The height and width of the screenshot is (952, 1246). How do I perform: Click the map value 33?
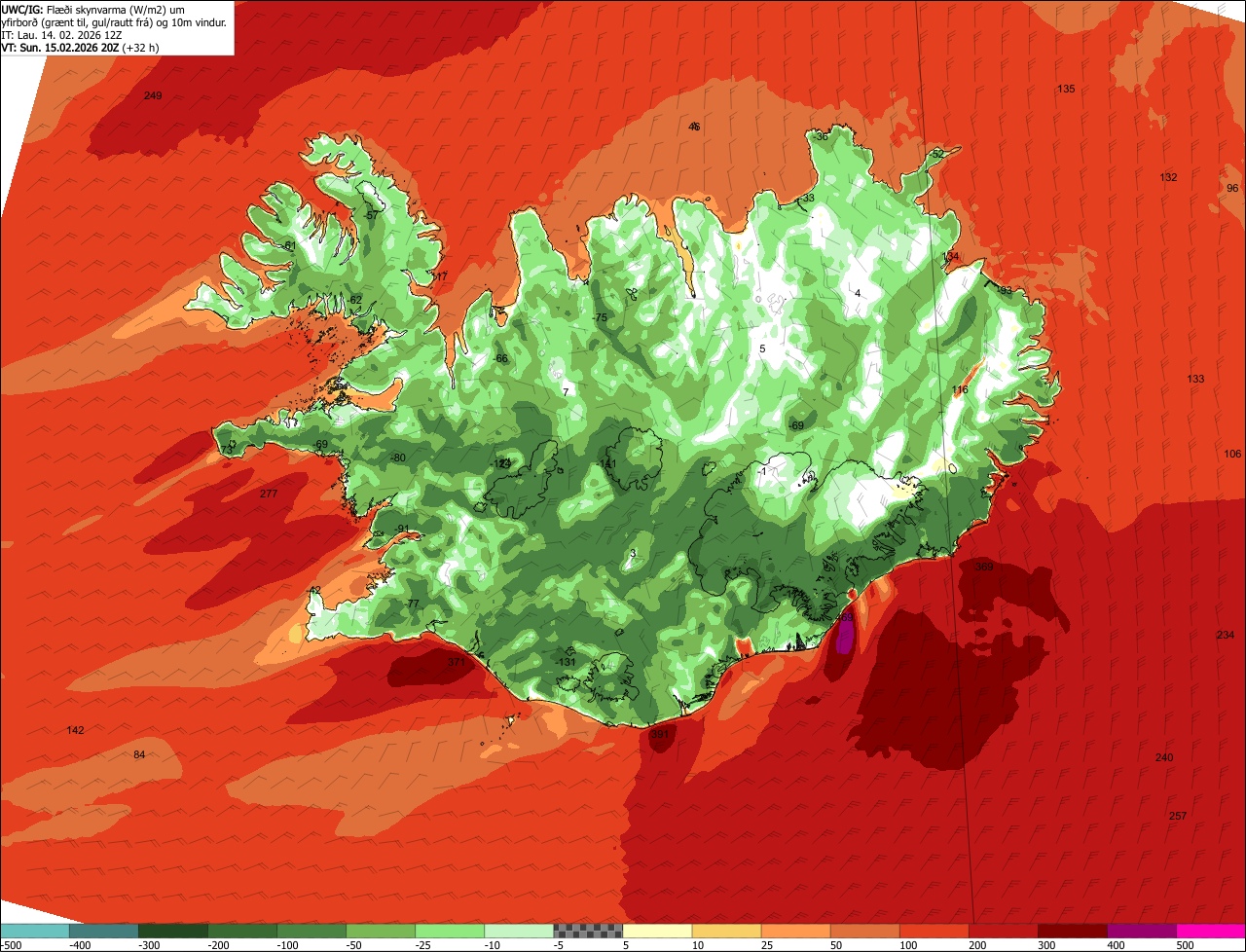tap(808, 198)
